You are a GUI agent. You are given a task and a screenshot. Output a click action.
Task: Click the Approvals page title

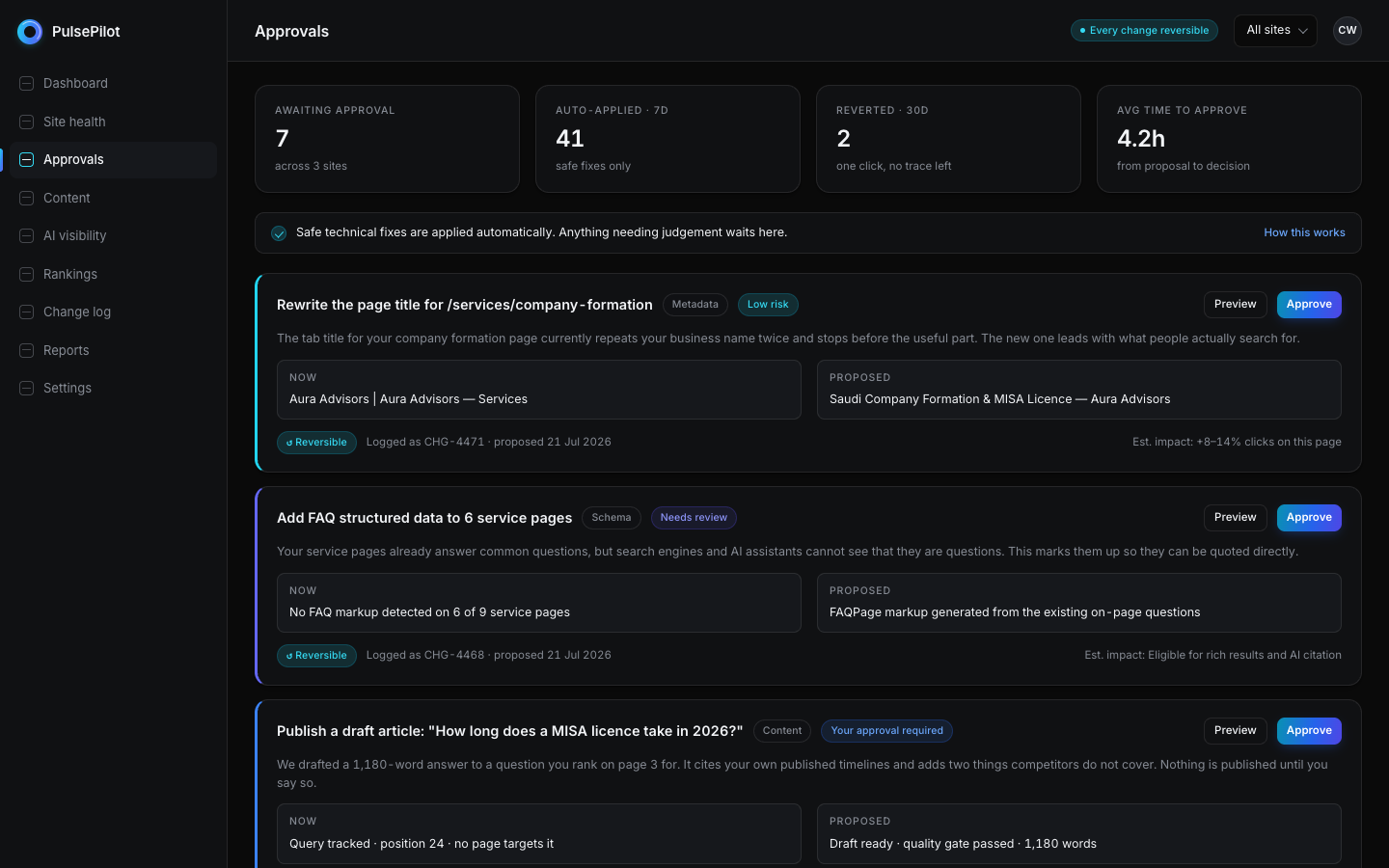[291, 31]
